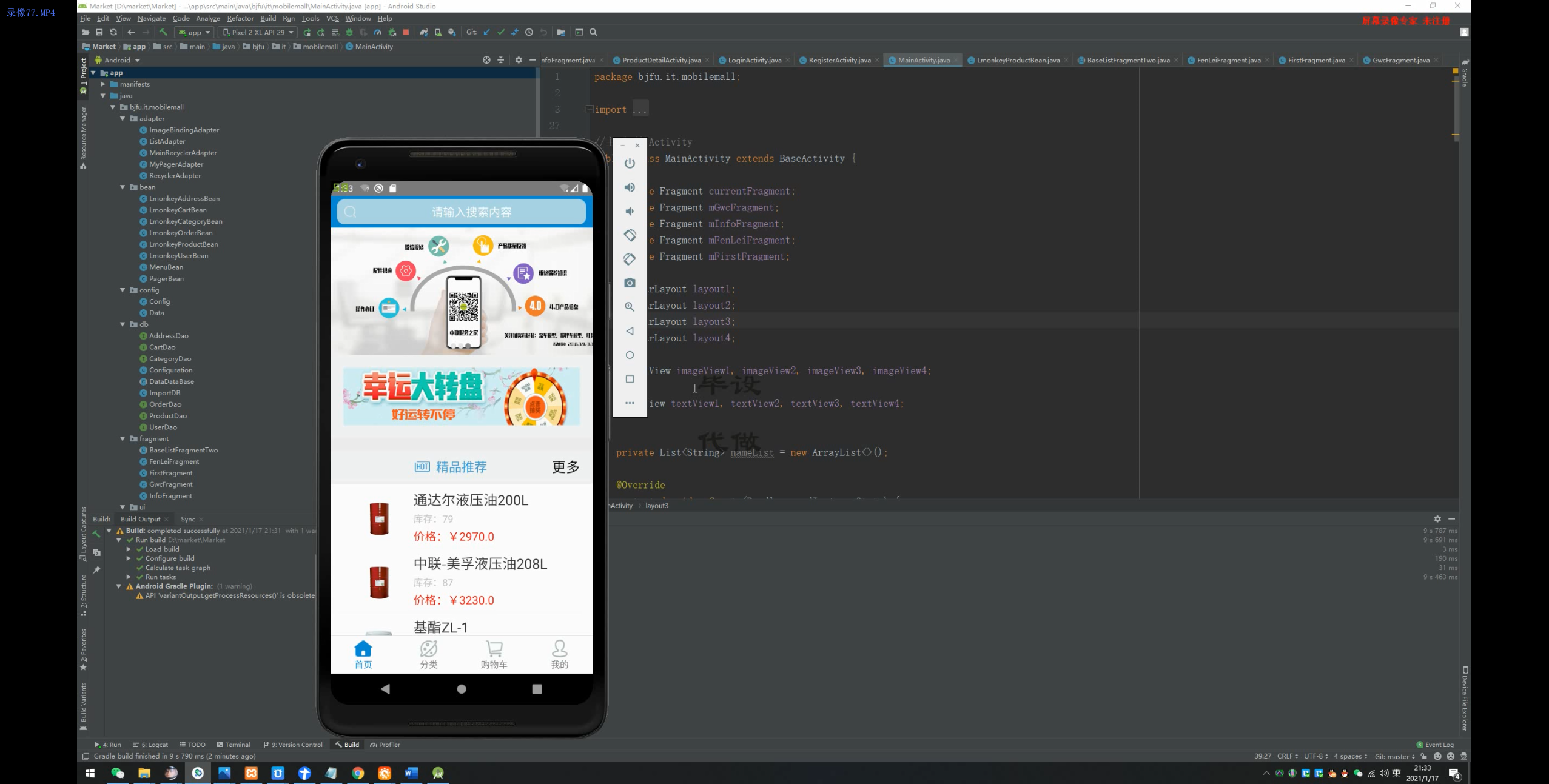Open the Logcat tool window
1549x784 pixels.
click(151, 745)
